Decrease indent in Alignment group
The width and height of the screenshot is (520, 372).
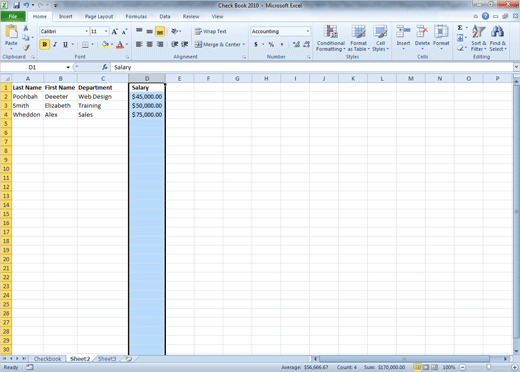174,44
